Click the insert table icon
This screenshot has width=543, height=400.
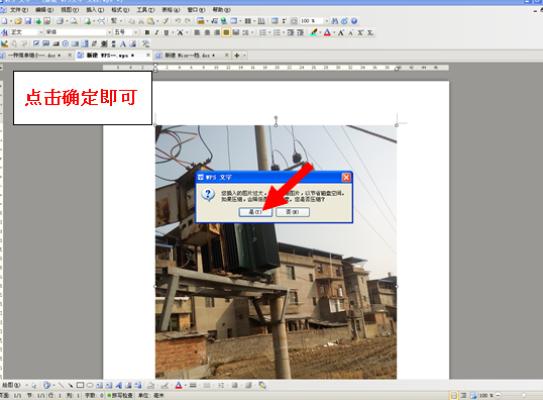coord(248,21)
